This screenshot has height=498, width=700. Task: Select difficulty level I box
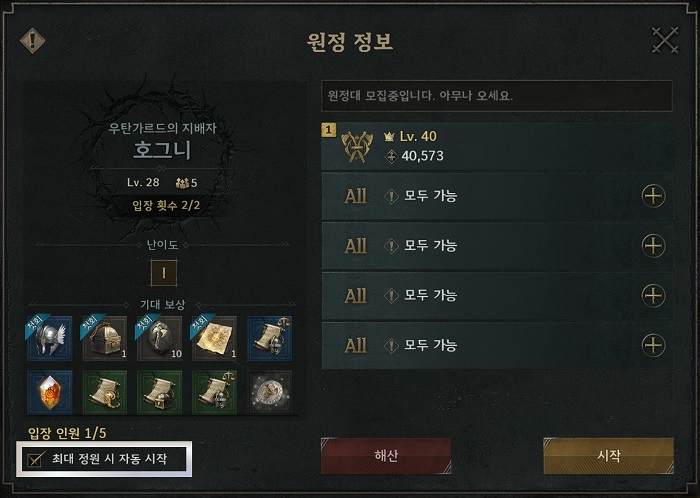click(164, 273)
